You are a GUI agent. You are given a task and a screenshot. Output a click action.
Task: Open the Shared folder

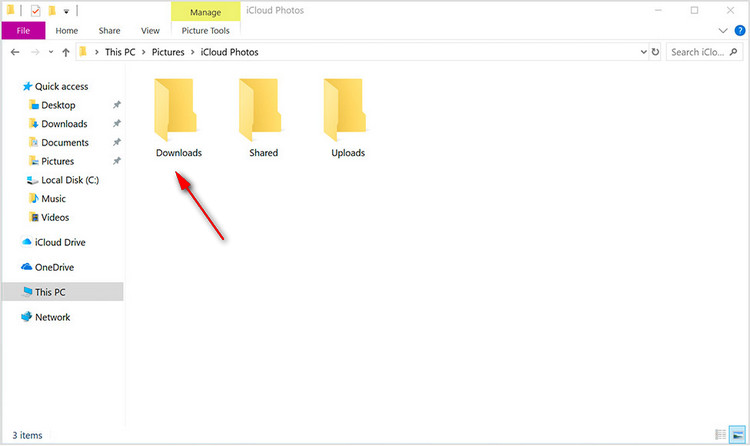coord(263,118)
